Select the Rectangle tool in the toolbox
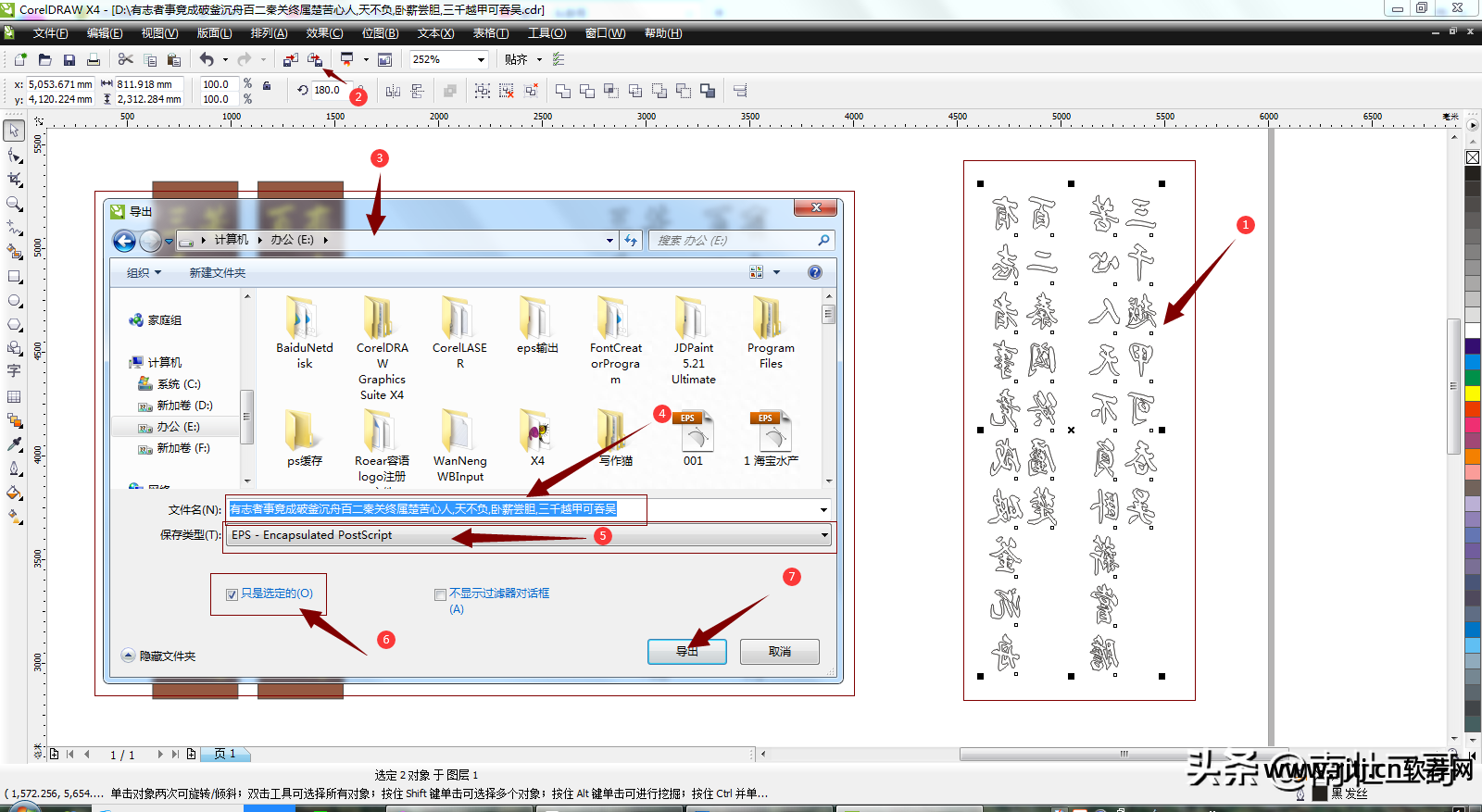This screenshot has height=812, width=1482. point(14,276)
